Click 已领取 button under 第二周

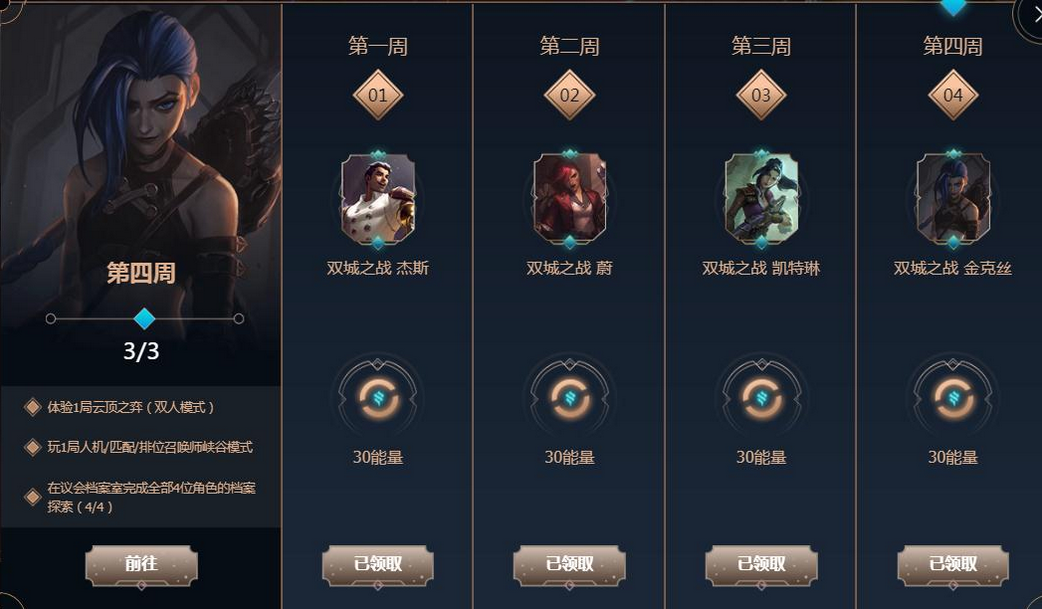(570, 564)
